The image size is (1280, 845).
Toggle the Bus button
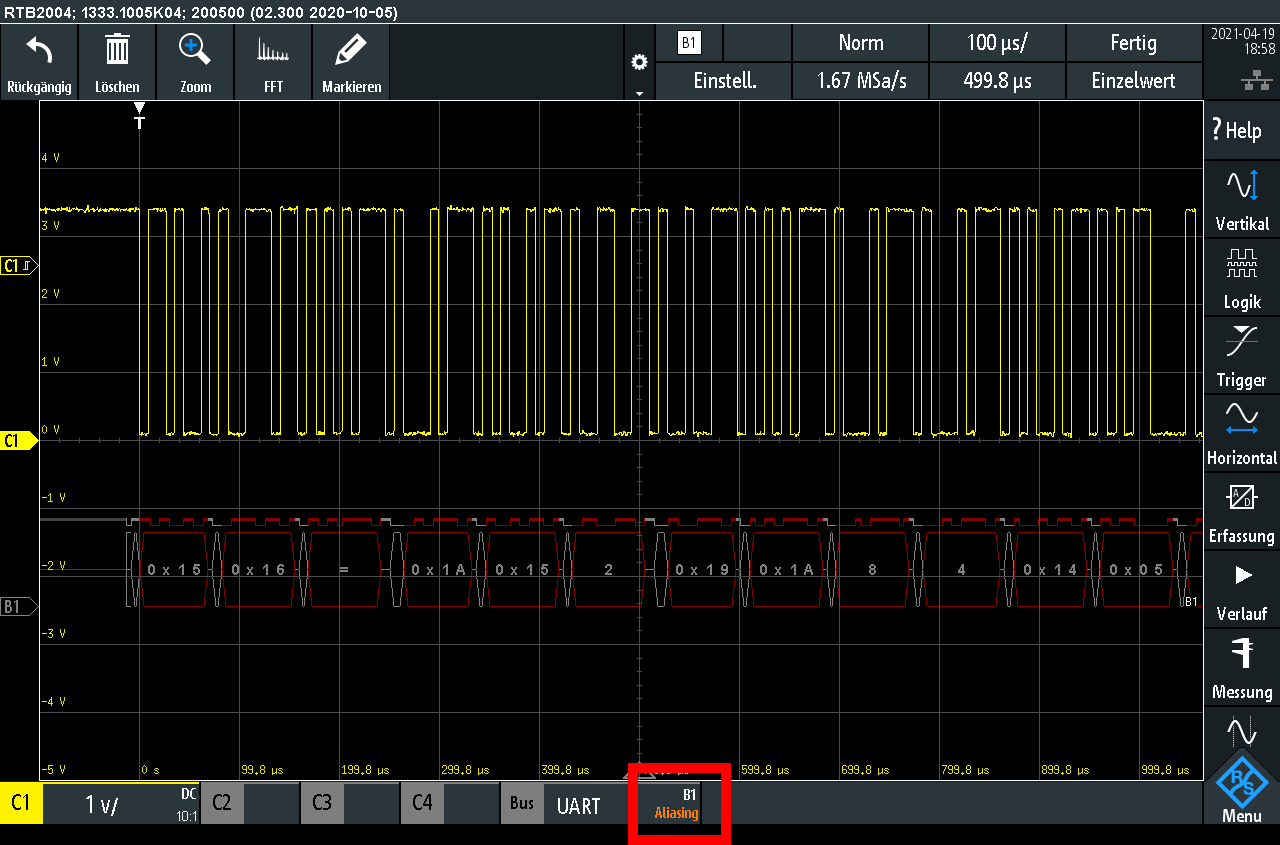tap(521, 803)
